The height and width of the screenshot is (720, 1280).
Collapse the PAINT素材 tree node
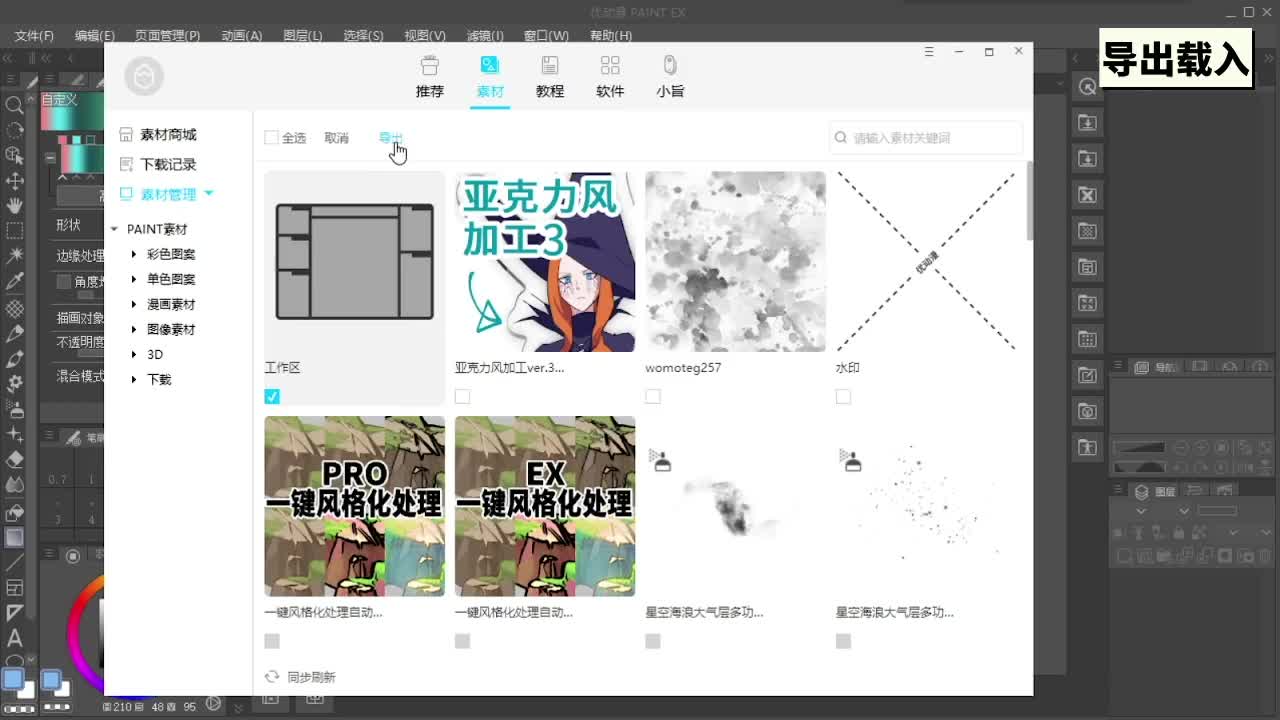tap(115, 229)
